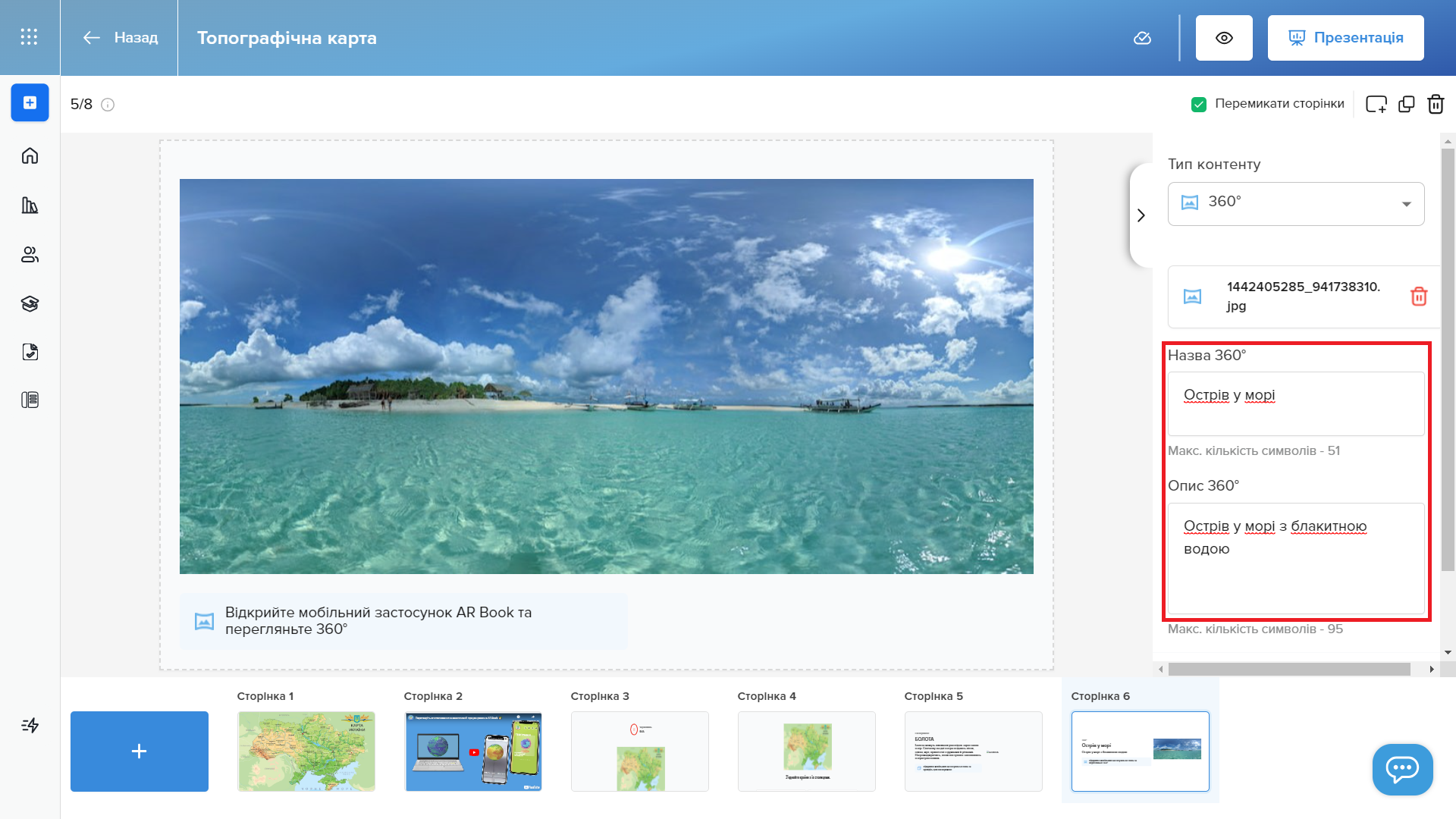Click the Макс. кількість символів - 95 text
1456x819 pixels.
1255,629
